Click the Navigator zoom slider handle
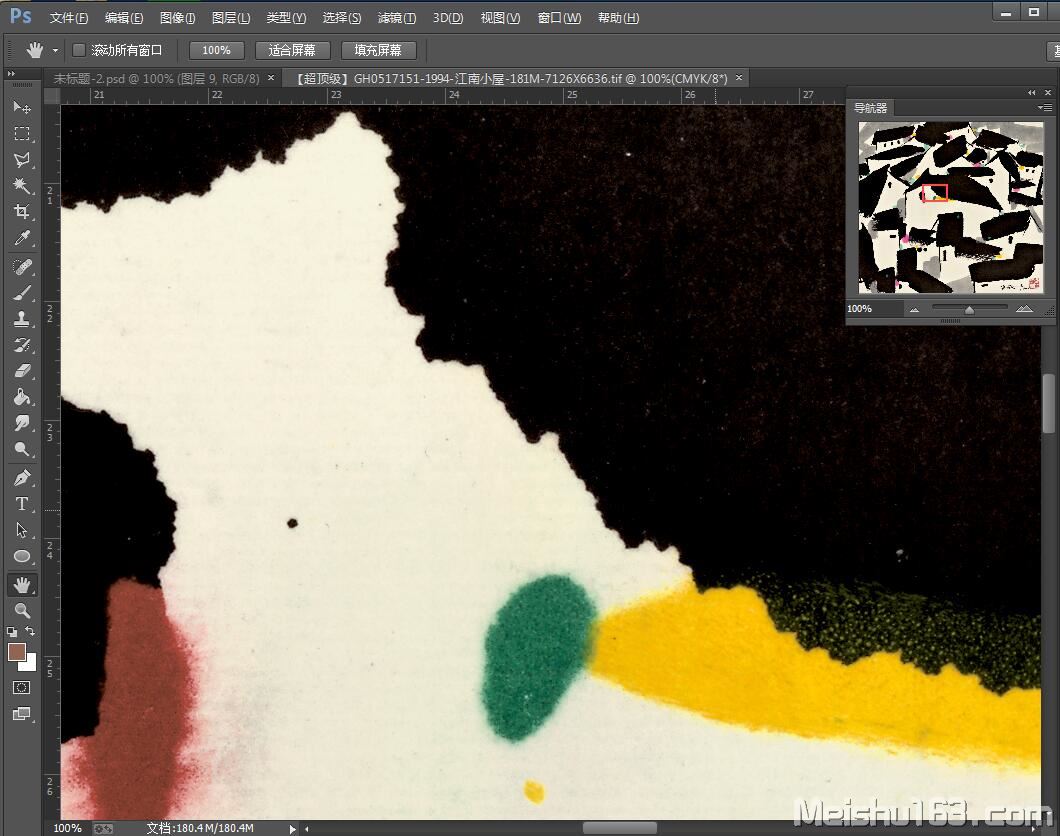Viewport: 1060px width, 836px height. coord(969,310)
